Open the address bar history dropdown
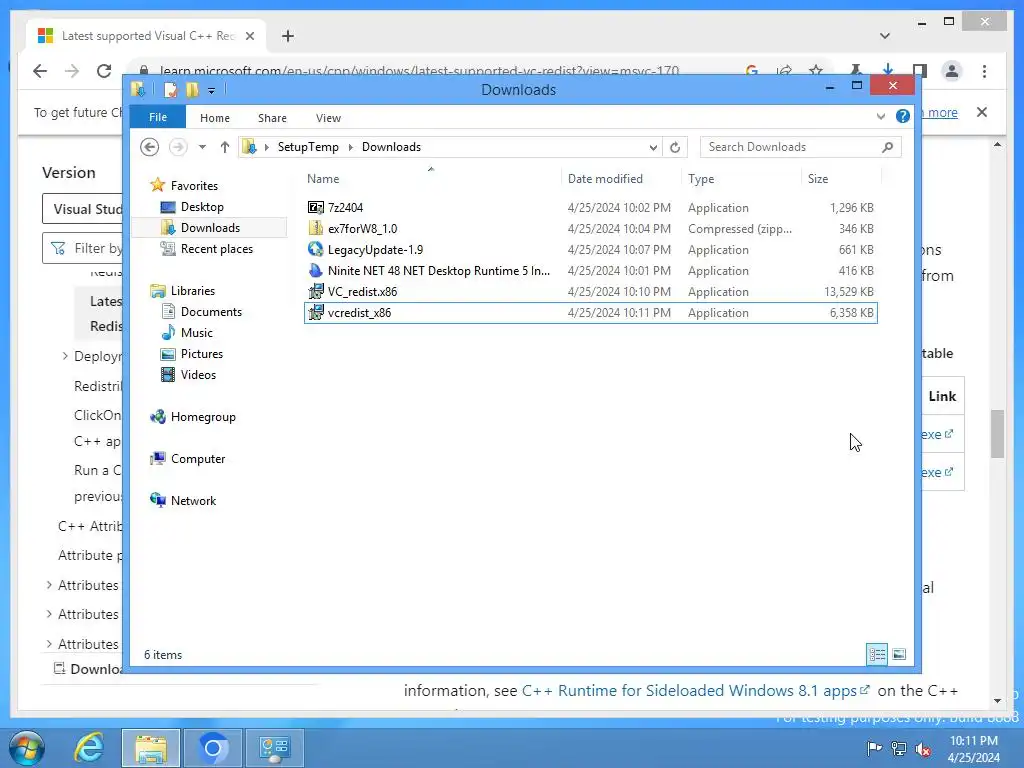Screen dimensions: 1024x768 click(653, 148)
